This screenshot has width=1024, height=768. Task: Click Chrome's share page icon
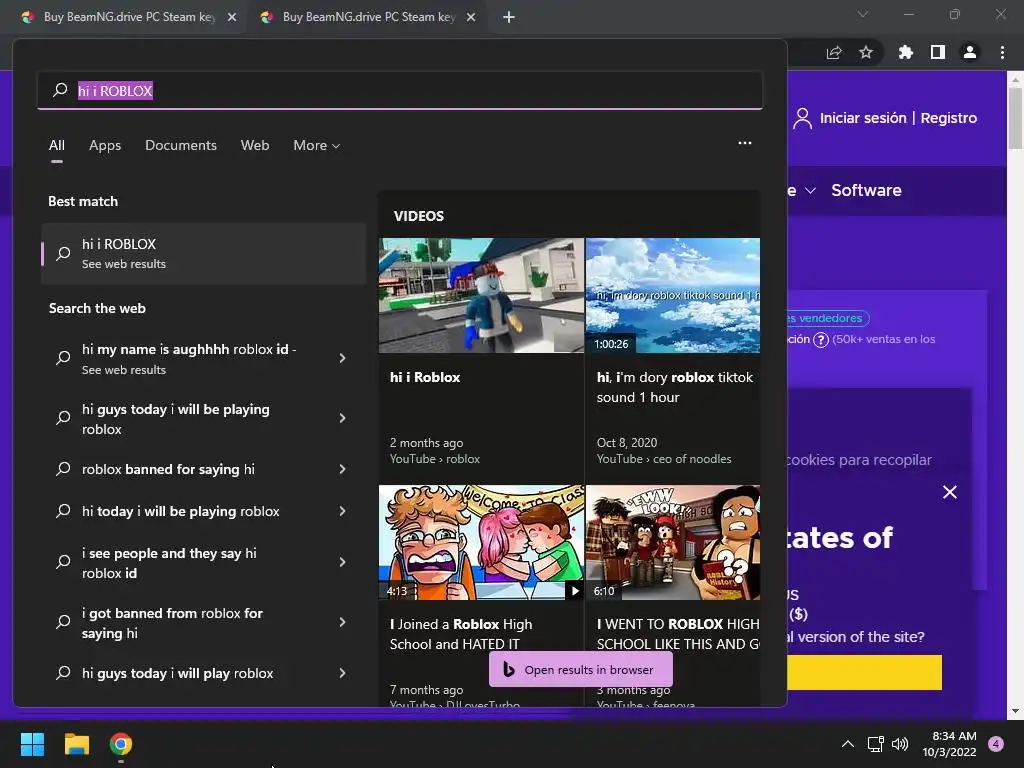pos(834,53)
